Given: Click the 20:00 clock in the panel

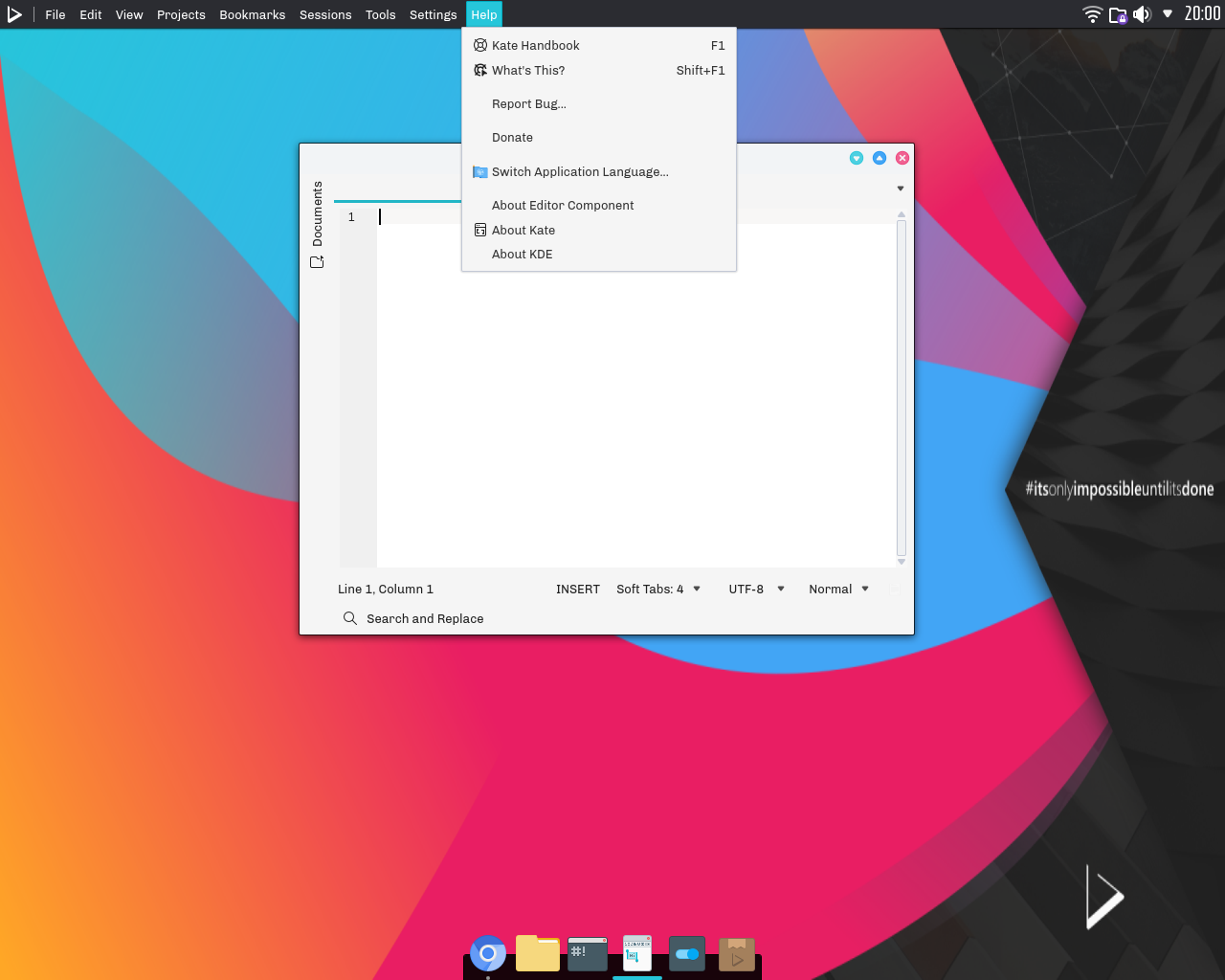Looking at the screenshot, I should click(x=1202, y=13).
